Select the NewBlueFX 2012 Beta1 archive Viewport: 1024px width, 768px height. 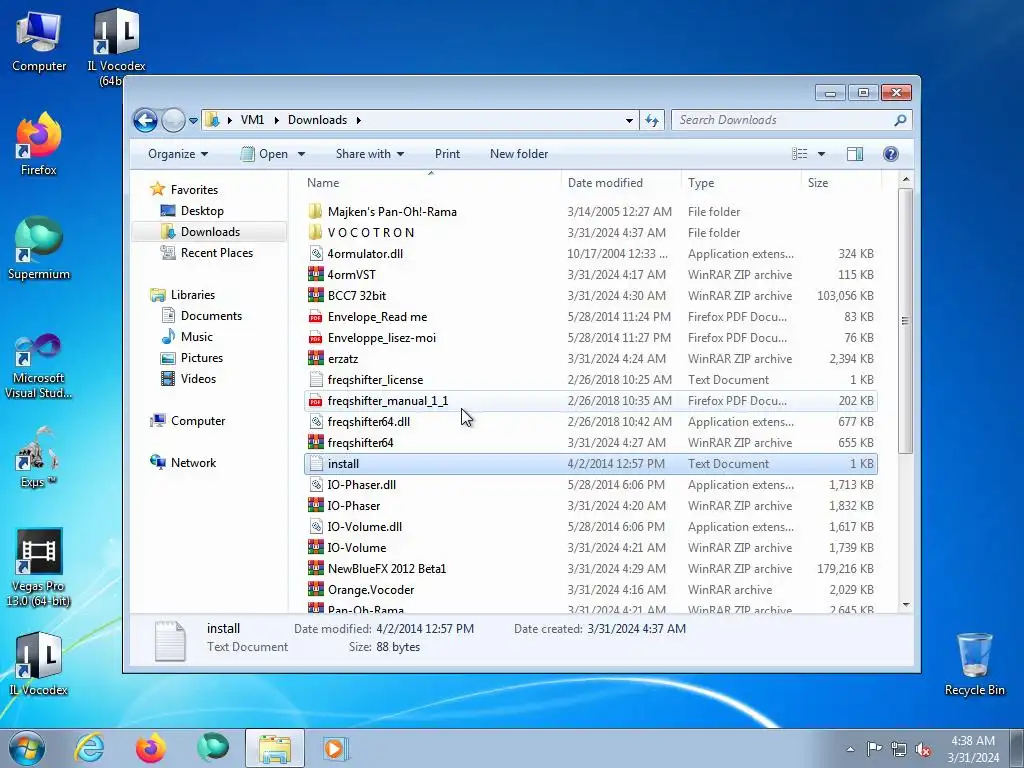[x=590, y=569]
